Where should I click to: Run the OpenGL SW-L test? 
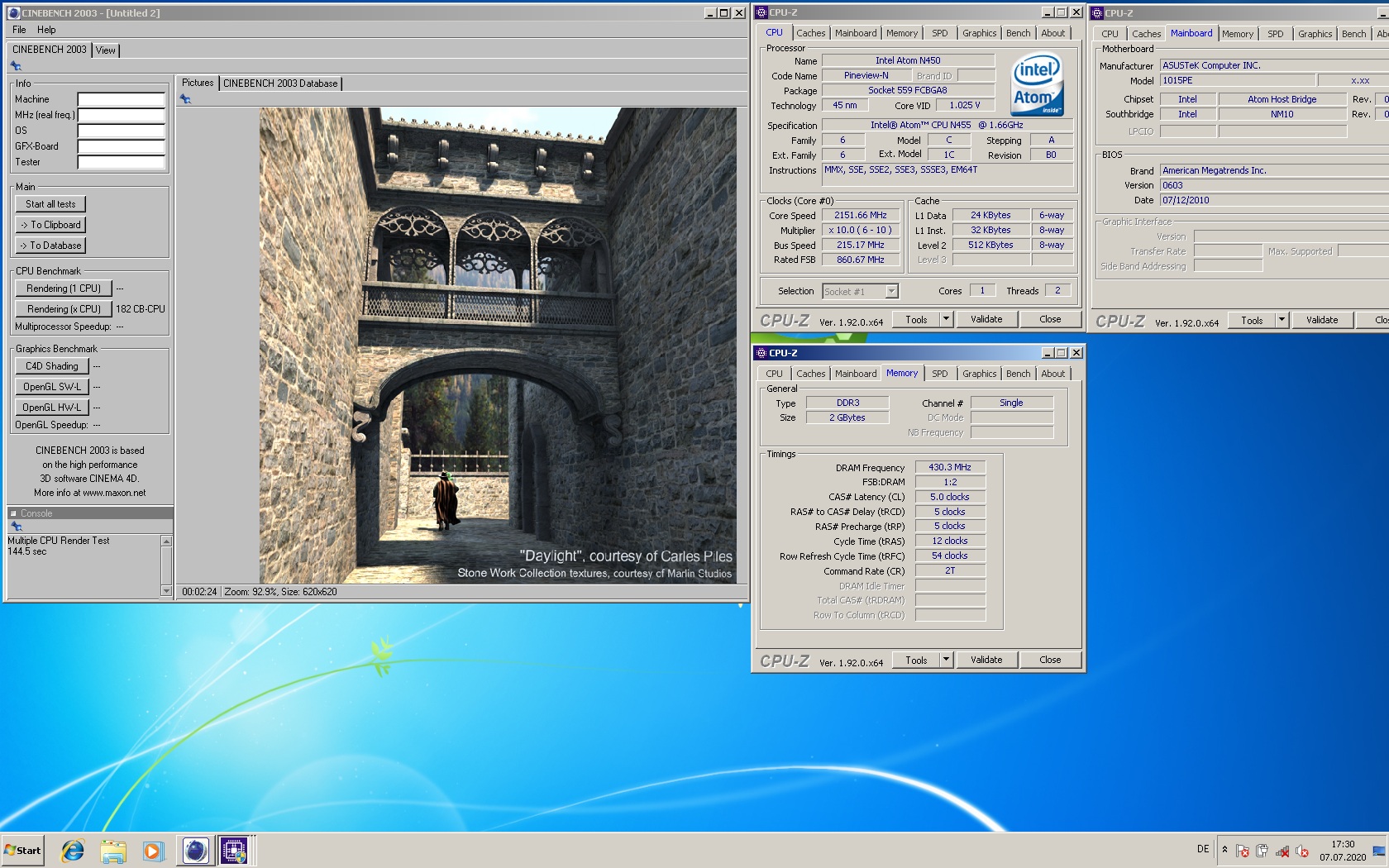52,387
